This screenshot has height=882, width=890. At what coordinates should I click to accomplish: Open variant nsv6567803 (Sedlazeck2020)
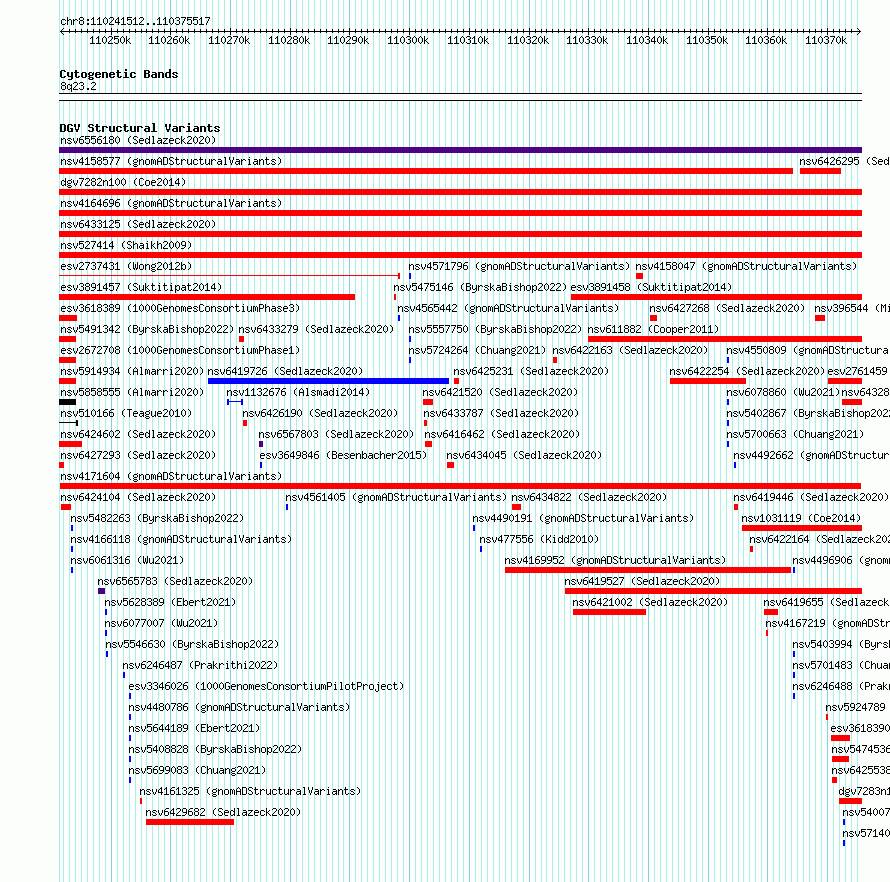336,434
